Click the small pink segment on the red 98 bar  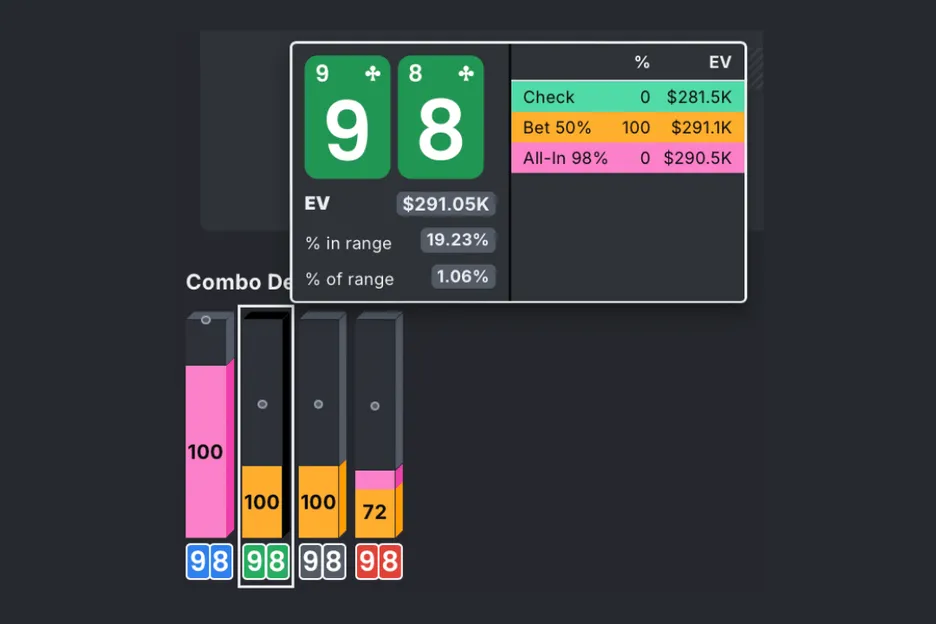point(375,480)
